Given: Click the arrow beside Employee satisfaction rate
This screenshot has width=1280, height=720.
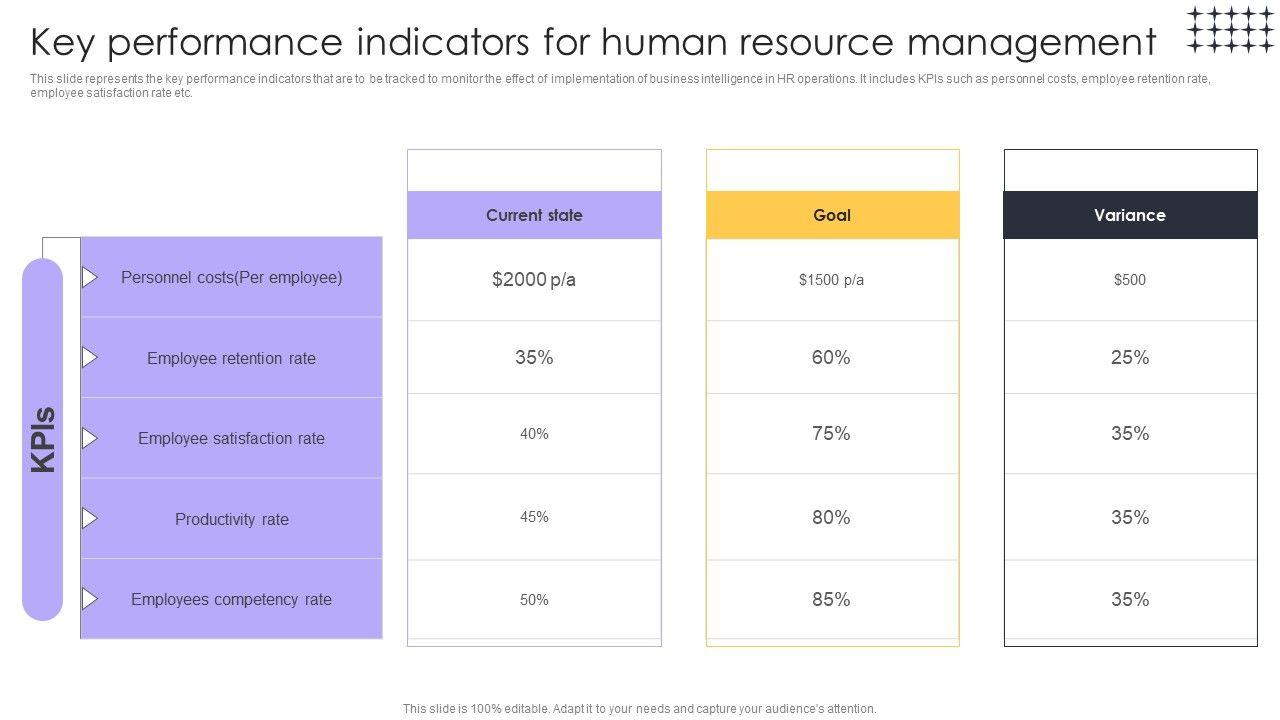Looking at the screenshot, I should (89, 438).
